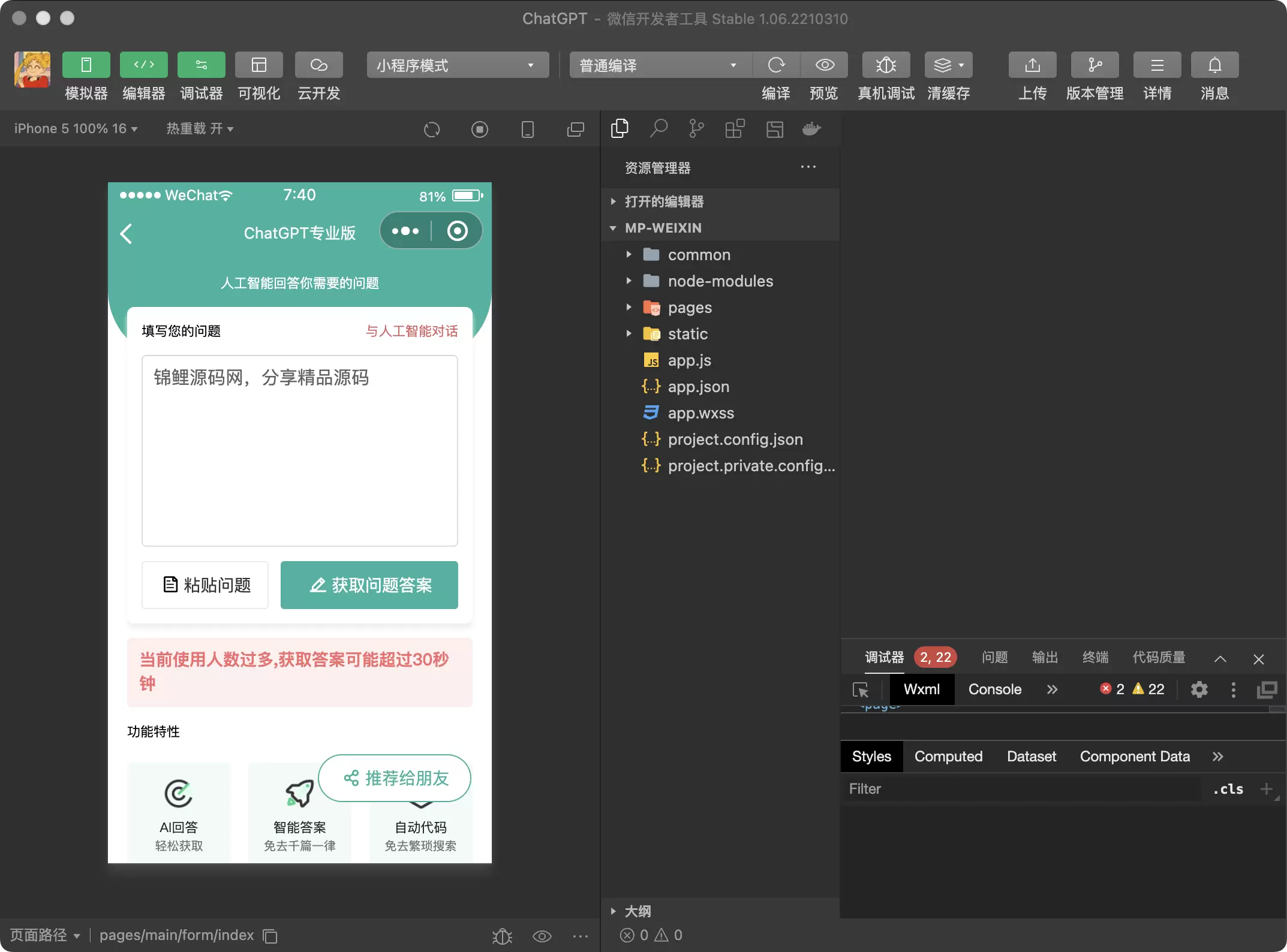Open the app.js file

[720, 360]
